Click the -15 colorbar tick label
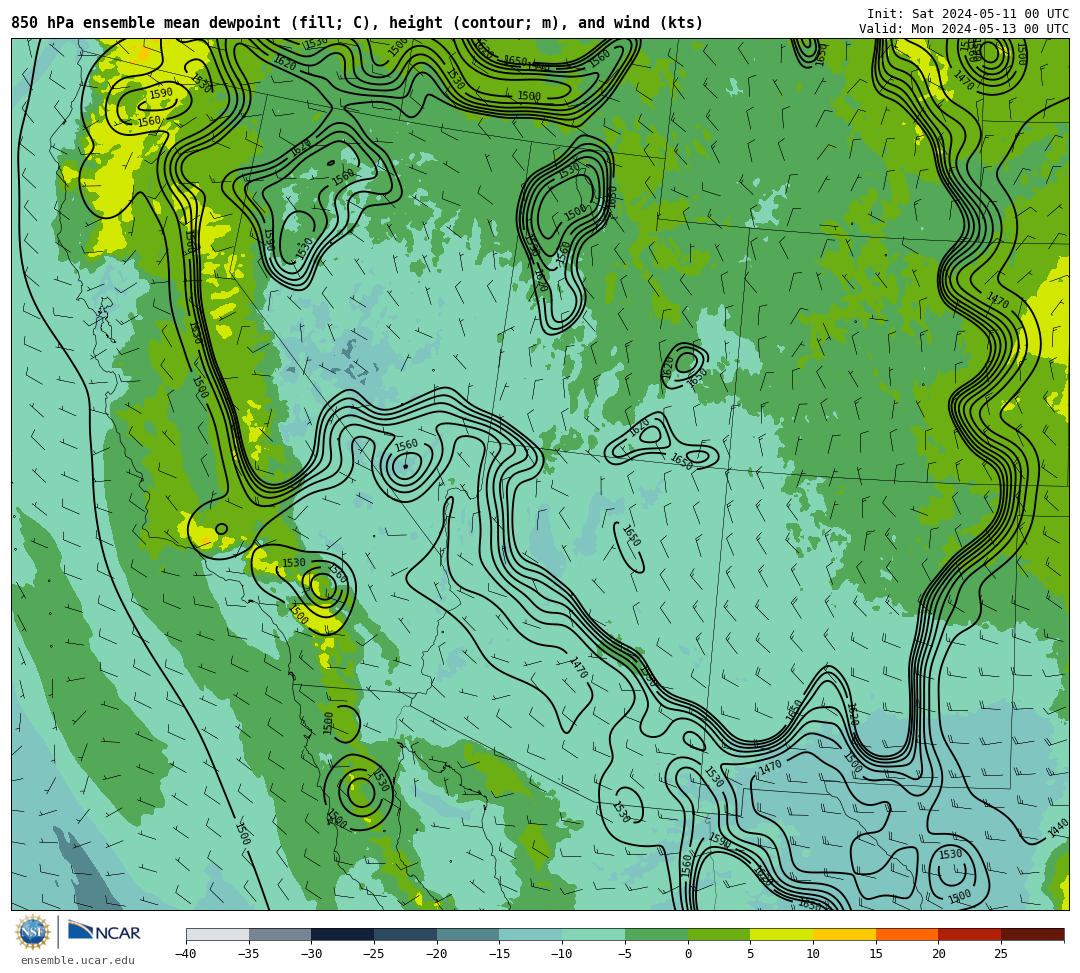This screenshot has height=973, width=1080. [x=499, y=954]
